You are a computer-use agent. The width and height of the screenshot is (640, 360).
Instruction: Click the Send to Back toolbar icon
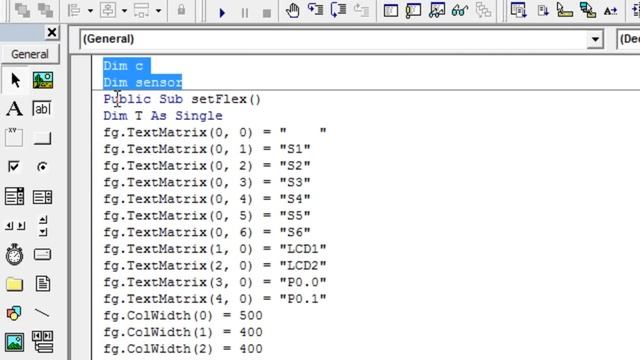pyautogui.click(x=45, y=10)
